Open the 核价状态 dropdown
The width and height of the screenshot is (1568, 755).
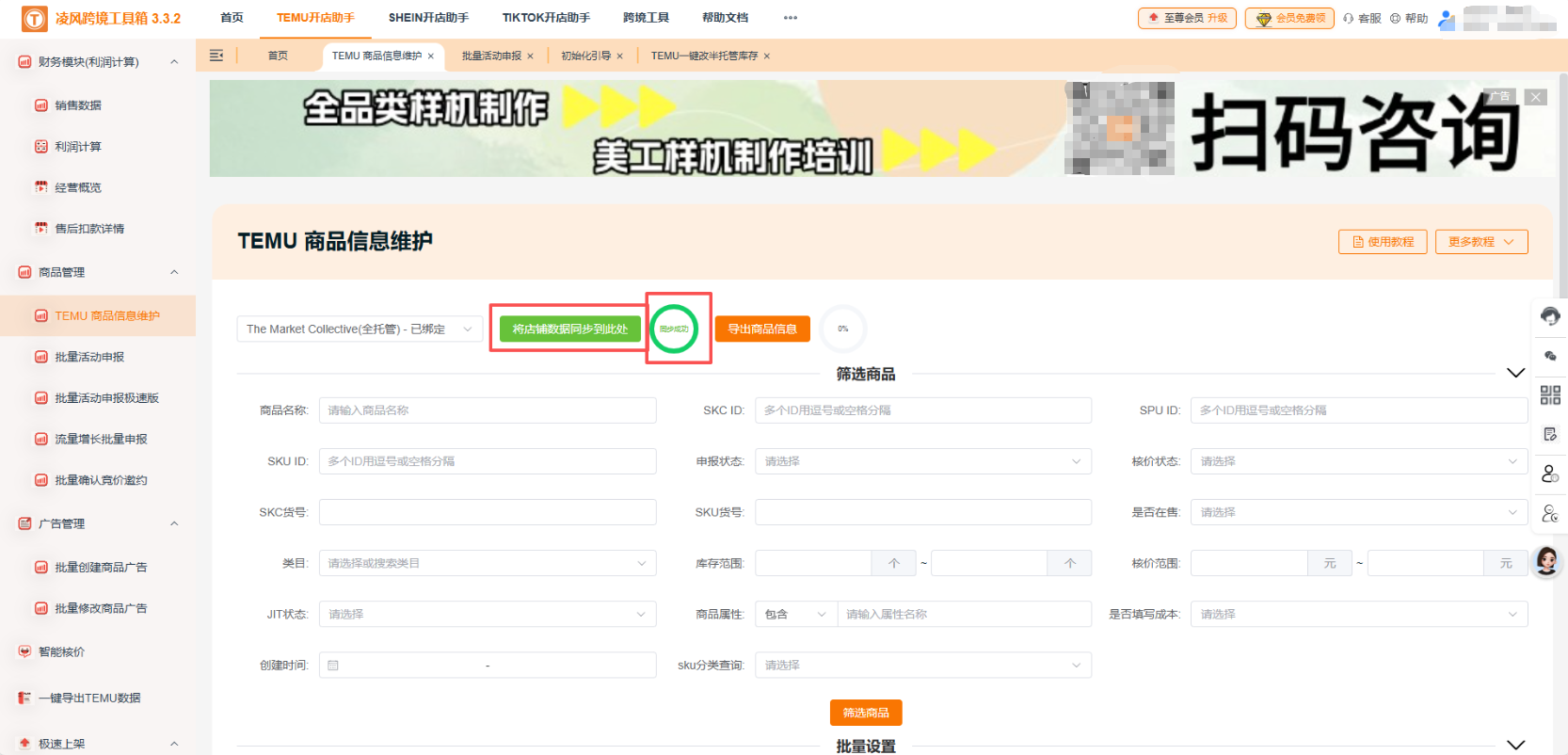(1359, 461)
